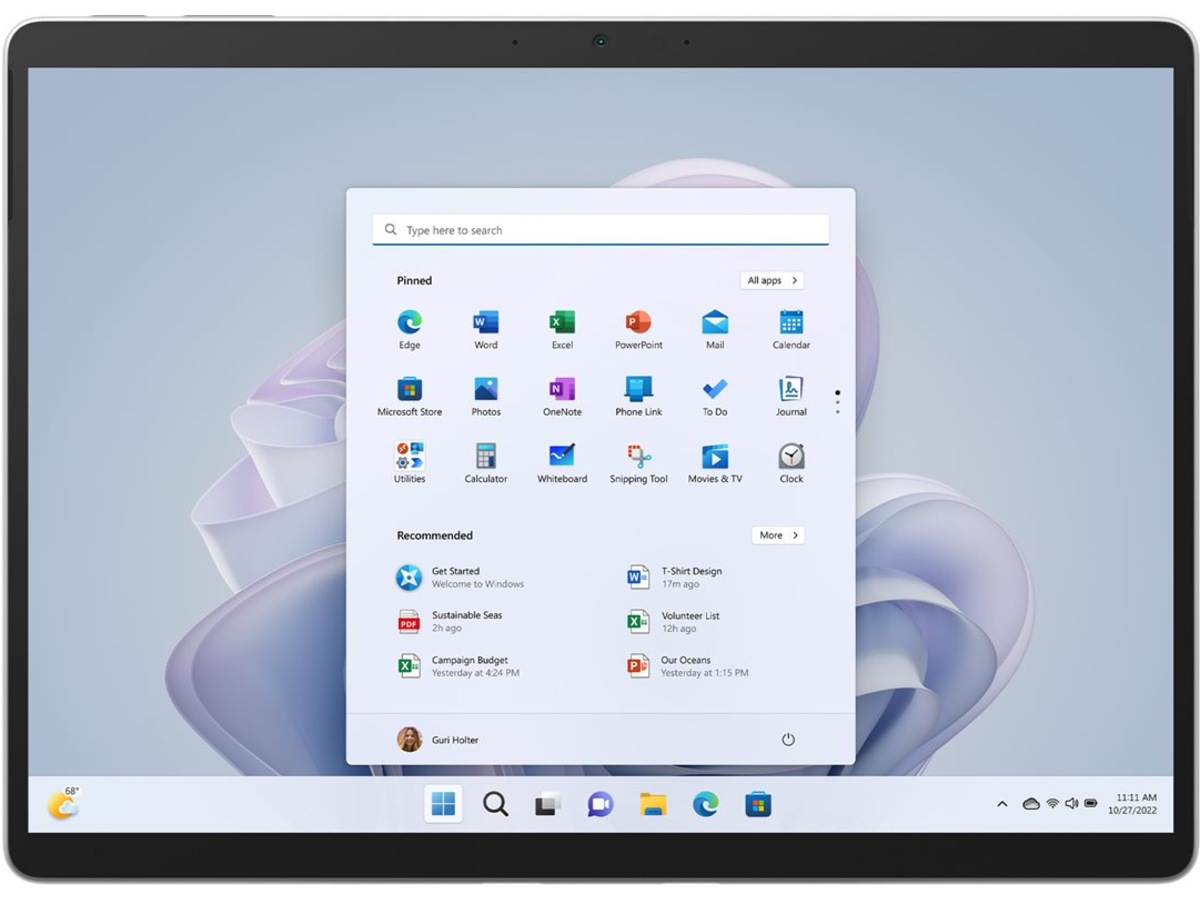The width and height of the screenshot is (1200, 900).
Task: Click the power button in Start menu
Action: pyautogui.click(x=788, y=740)
